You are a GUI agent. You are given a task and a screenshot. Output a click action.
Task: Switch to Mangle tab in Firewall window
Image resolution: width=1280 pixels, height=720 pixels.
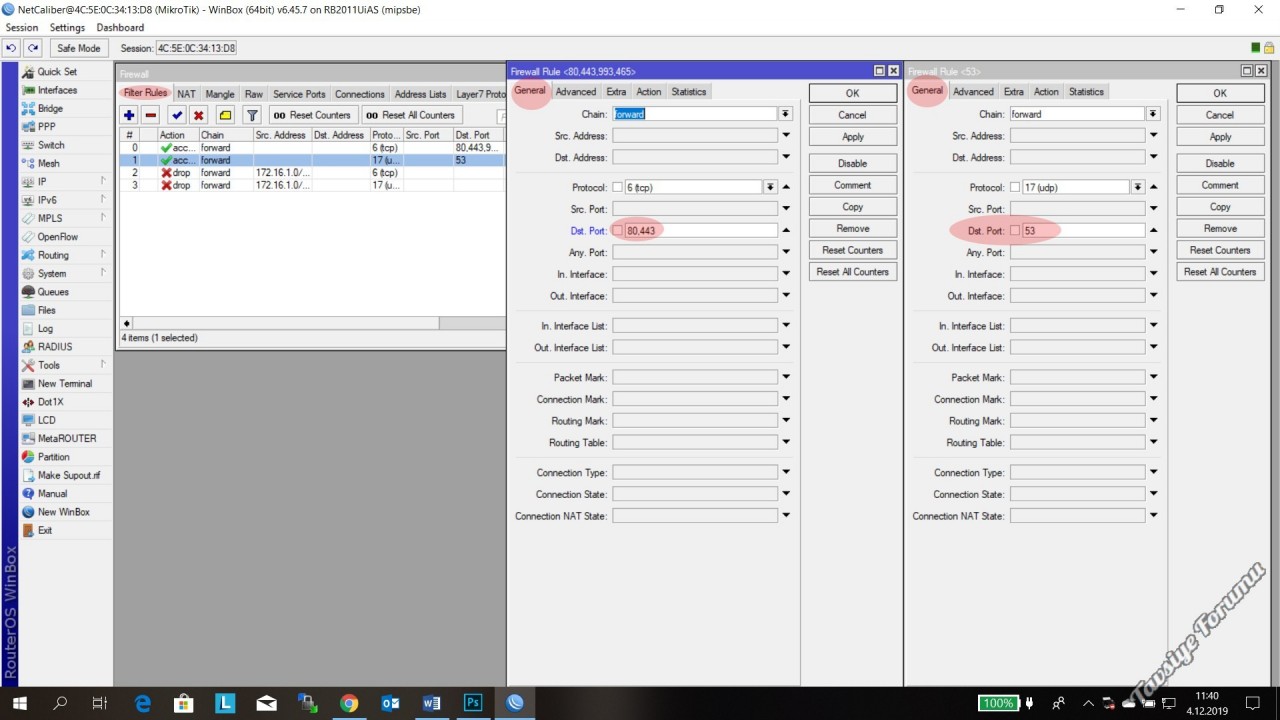tap(220, 94)
